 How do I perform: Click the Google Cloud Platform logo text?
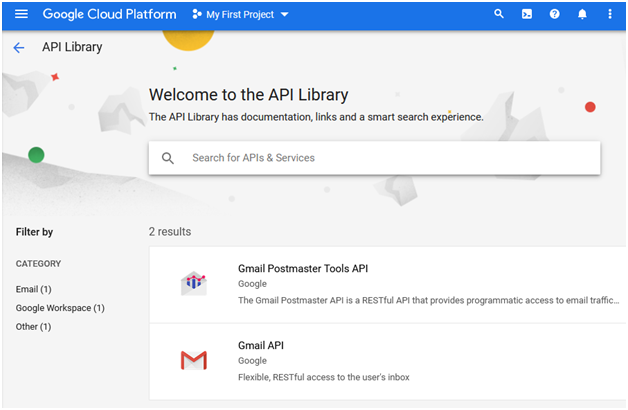coord(109,14)
